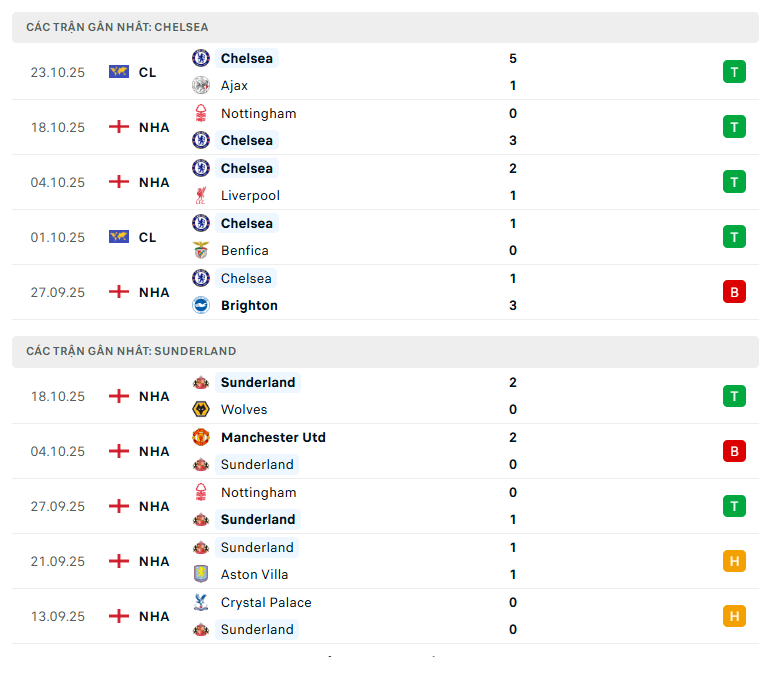Open the Nottingham team link on 18.10.25
The height and width of the screenshot is (692, 768).
coord(258,114)
